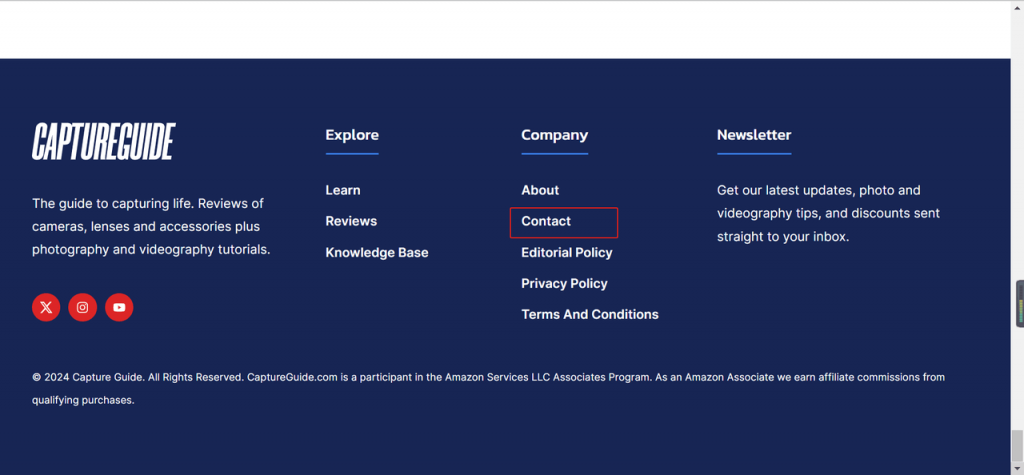Click the copyright notice text
Screen dimensions: 1024x475
click(x=488, y=389)
